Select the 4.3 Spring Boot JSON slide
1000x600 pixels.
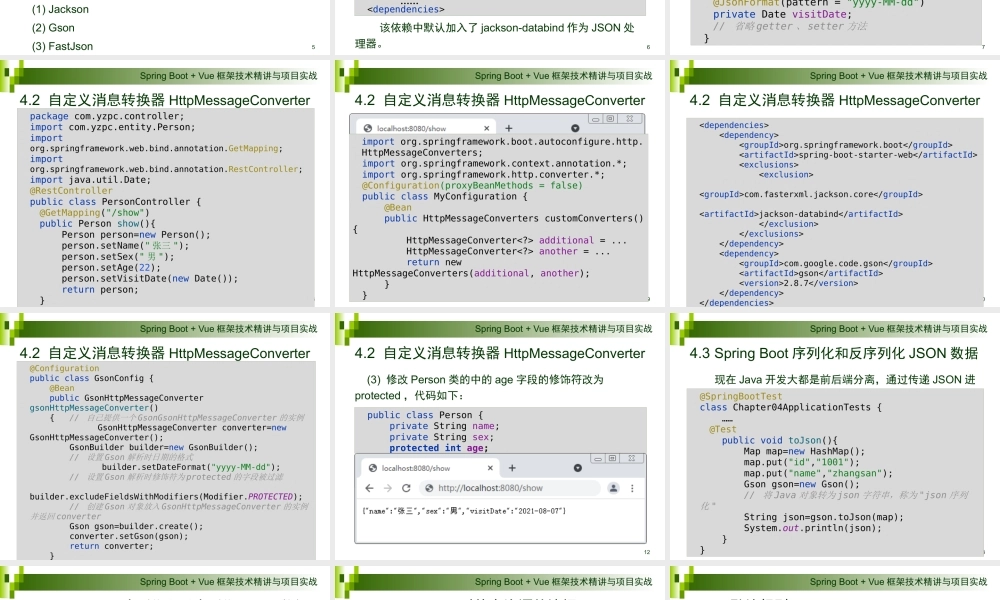tap(835, 437)
